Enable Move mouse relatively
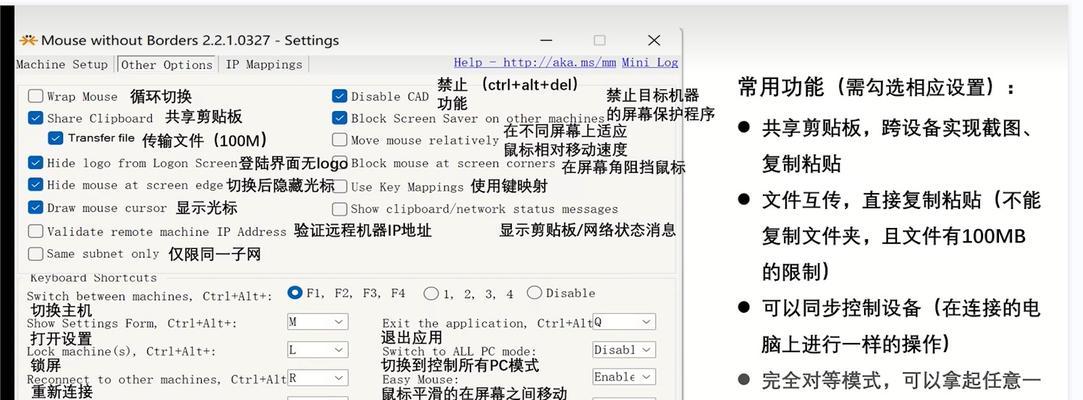Screen dimensions: 1083x400 point(339,140)
